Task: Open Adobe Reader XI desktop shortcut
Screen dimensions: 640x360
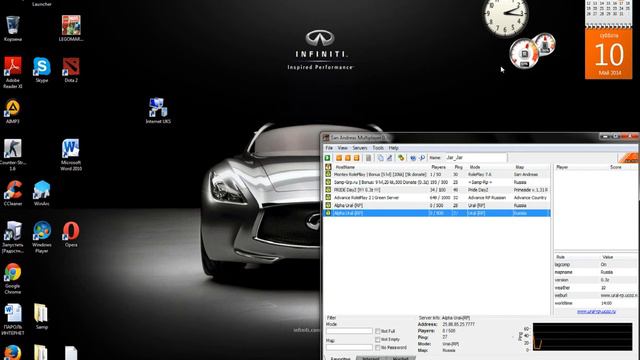Action: click(x=13, y=73)
